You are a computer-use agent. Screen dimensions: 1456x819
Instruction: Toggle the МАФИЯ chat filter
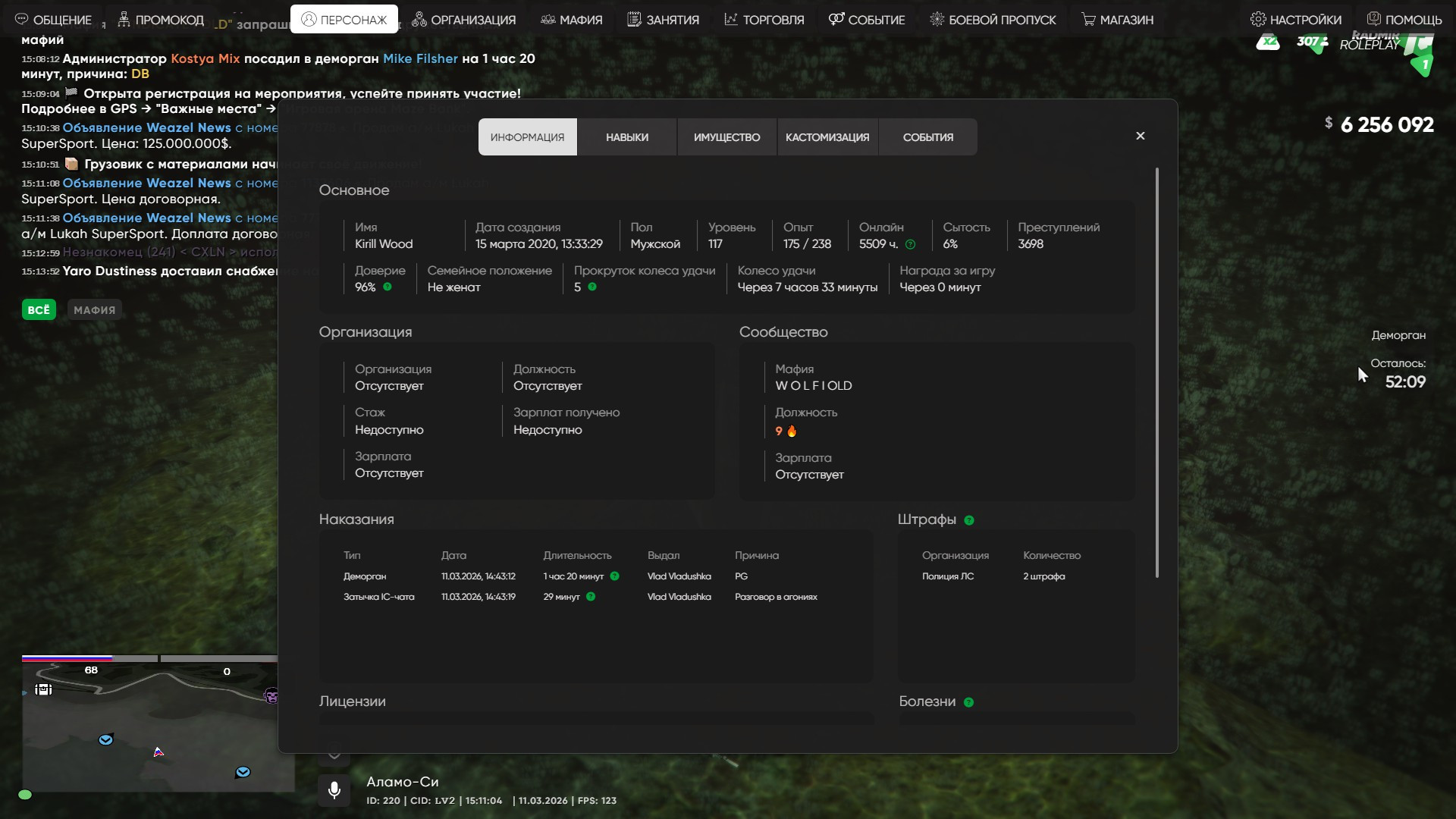tap(94, 309)
